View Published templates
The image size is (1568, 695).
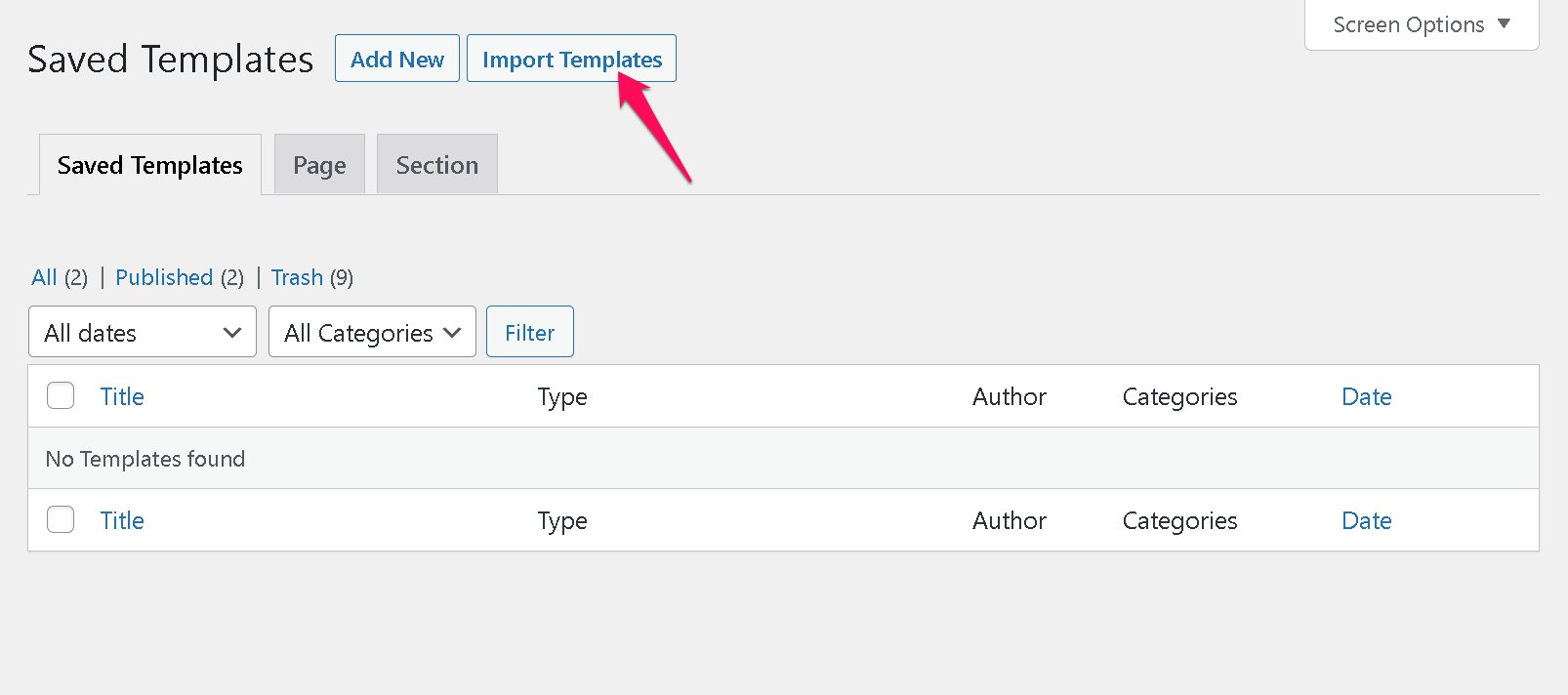tap(164, 277)
